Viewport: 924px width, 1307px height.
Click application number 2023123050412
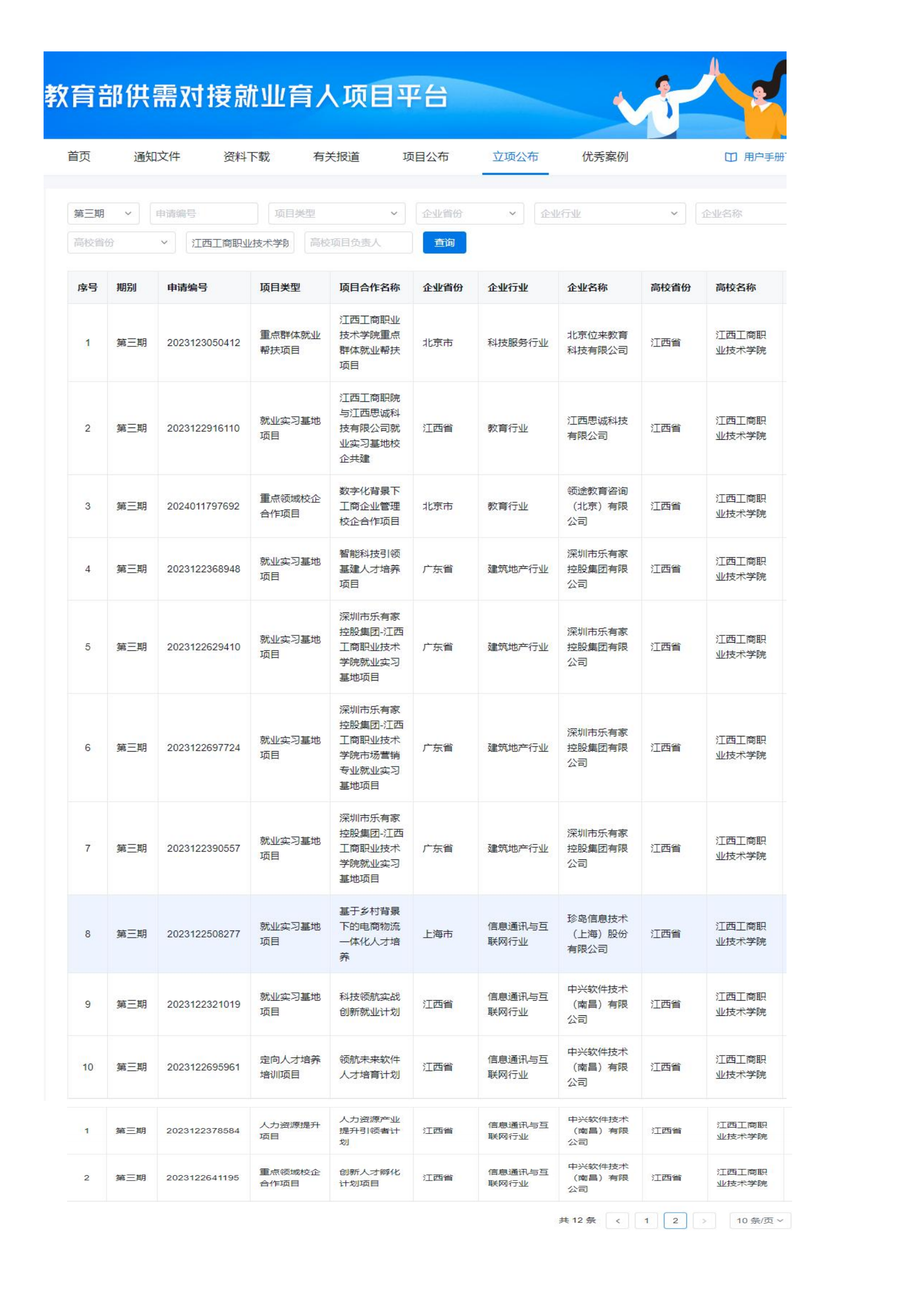pos(204,343)
